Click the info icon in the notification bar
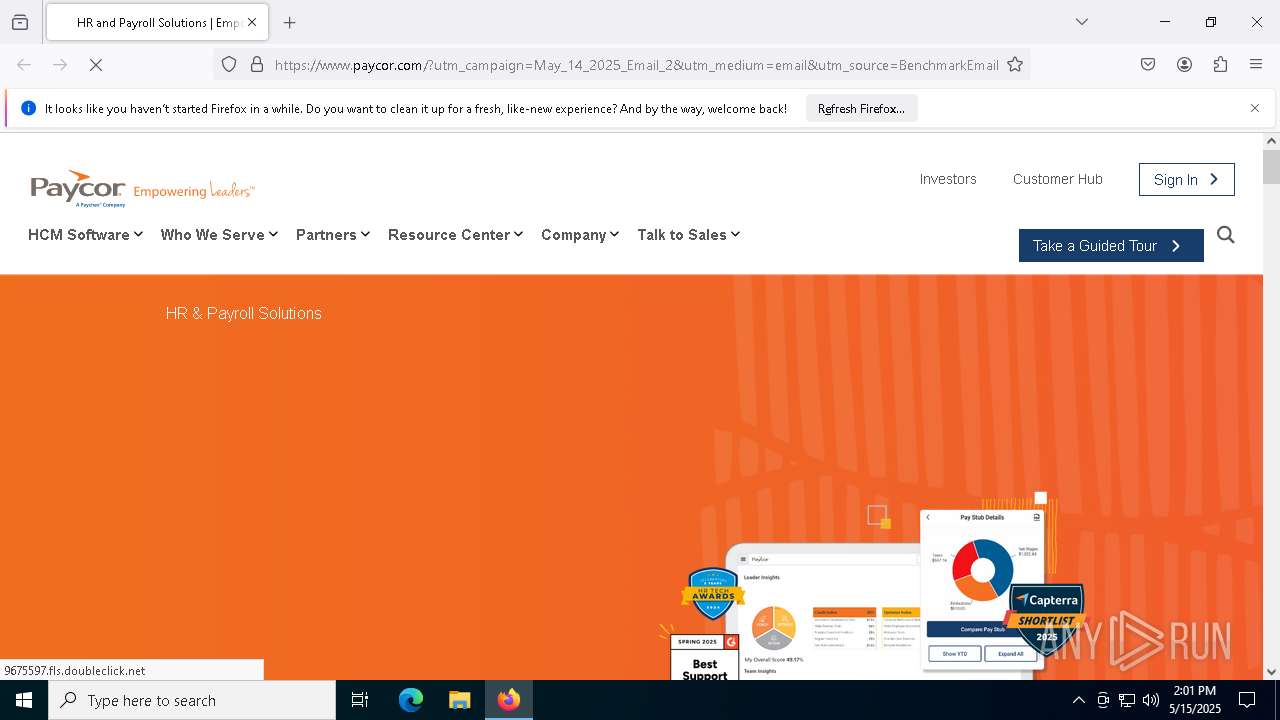This screenshot has width=1280, height=720. tap(28, 108)
